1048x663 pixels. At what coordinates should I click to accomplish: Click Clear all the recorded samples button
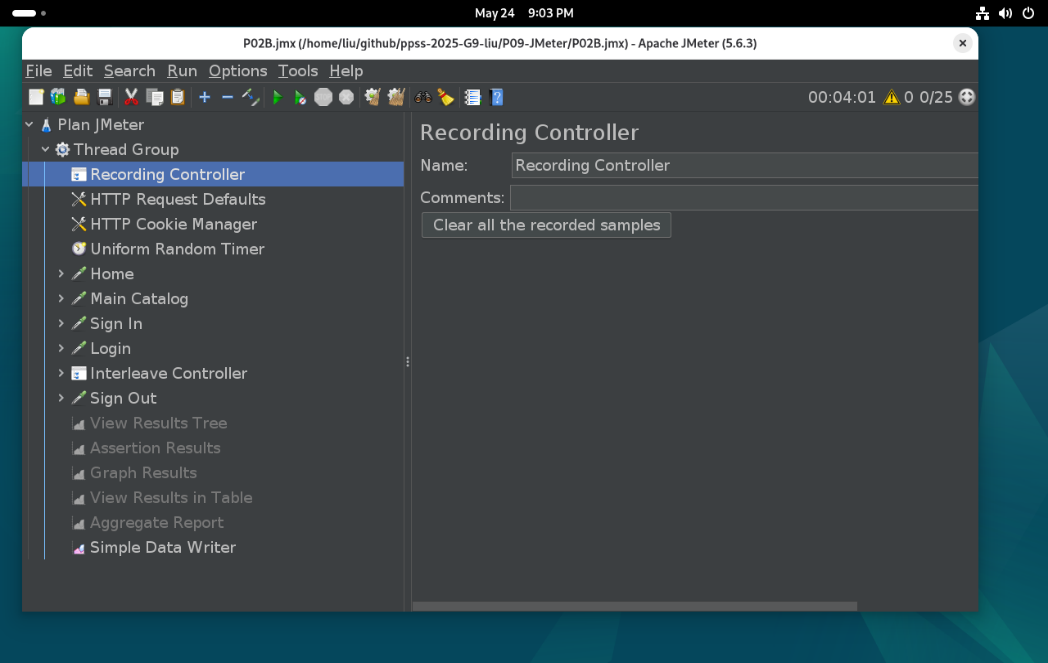(x=546, y=225)
